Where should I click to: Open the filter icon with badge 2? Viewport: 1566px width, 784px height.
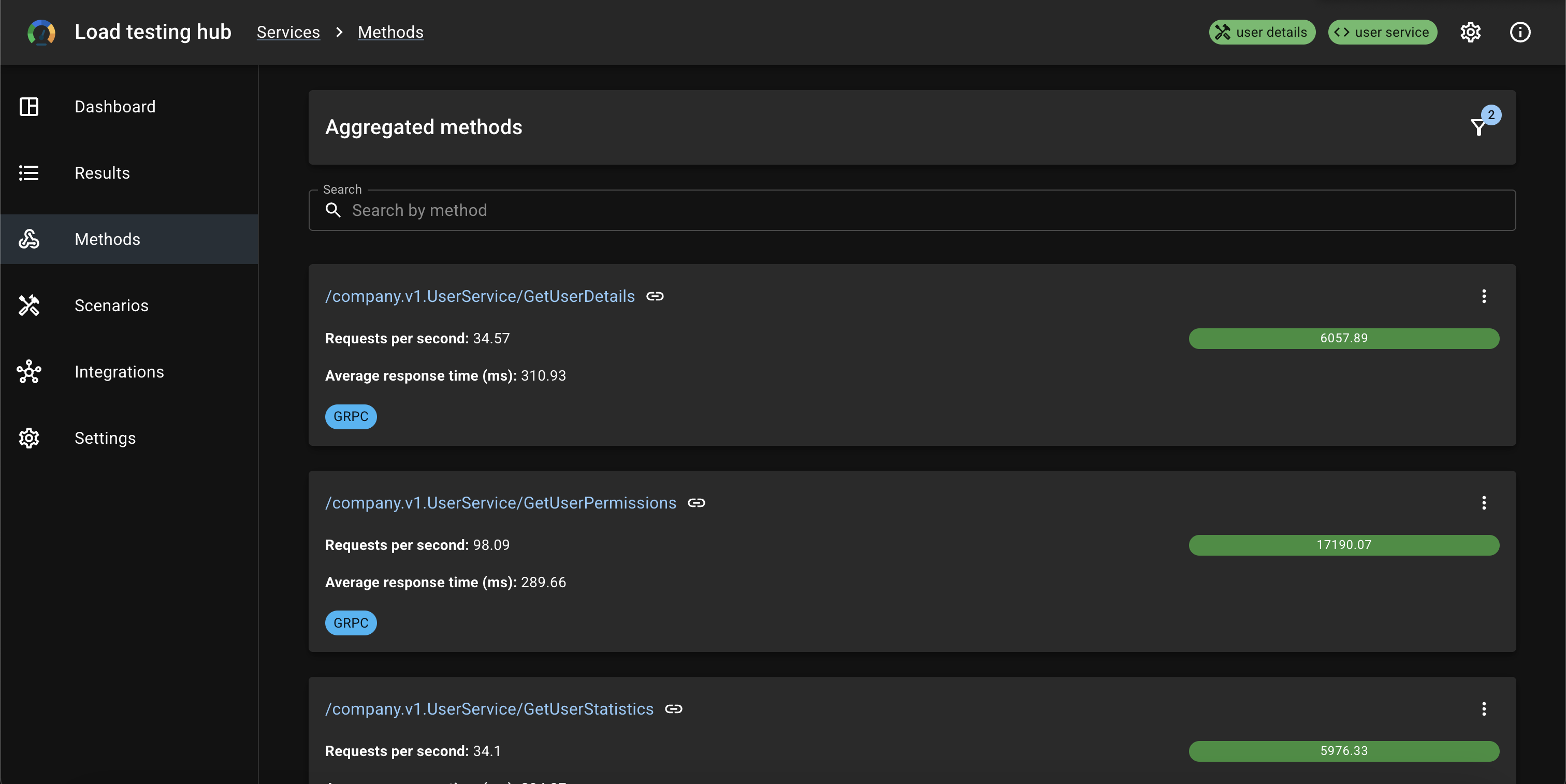click(x=1478, y=127)
